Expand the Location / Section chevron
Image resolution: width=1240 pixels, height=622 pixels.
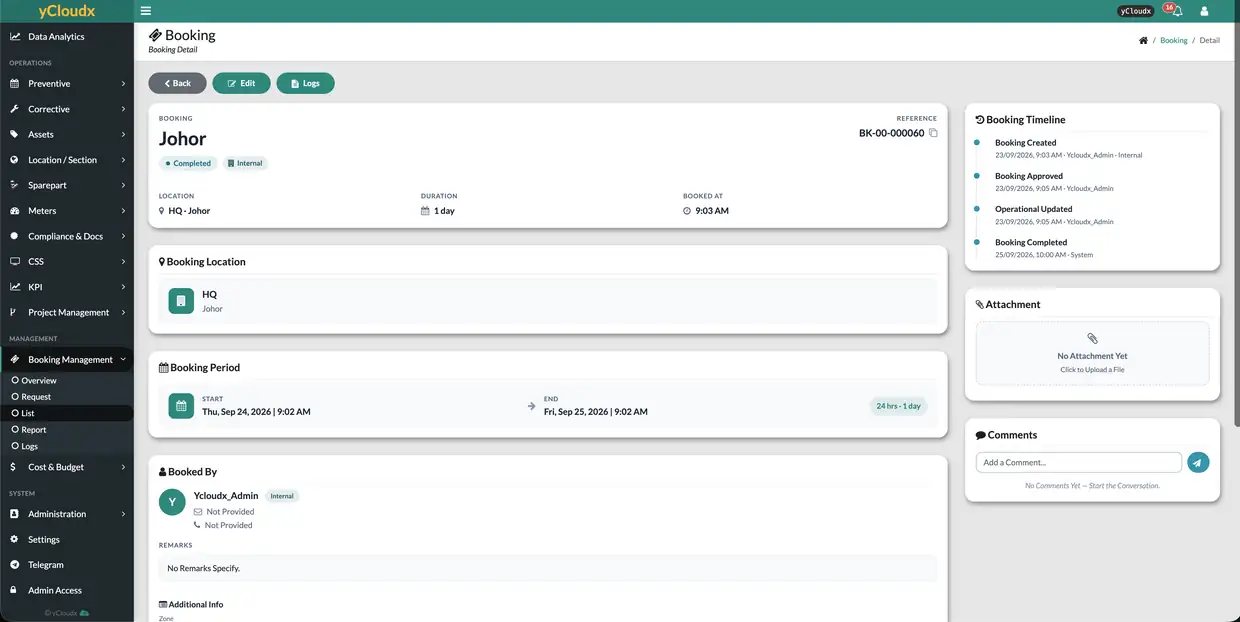(123, 160)
